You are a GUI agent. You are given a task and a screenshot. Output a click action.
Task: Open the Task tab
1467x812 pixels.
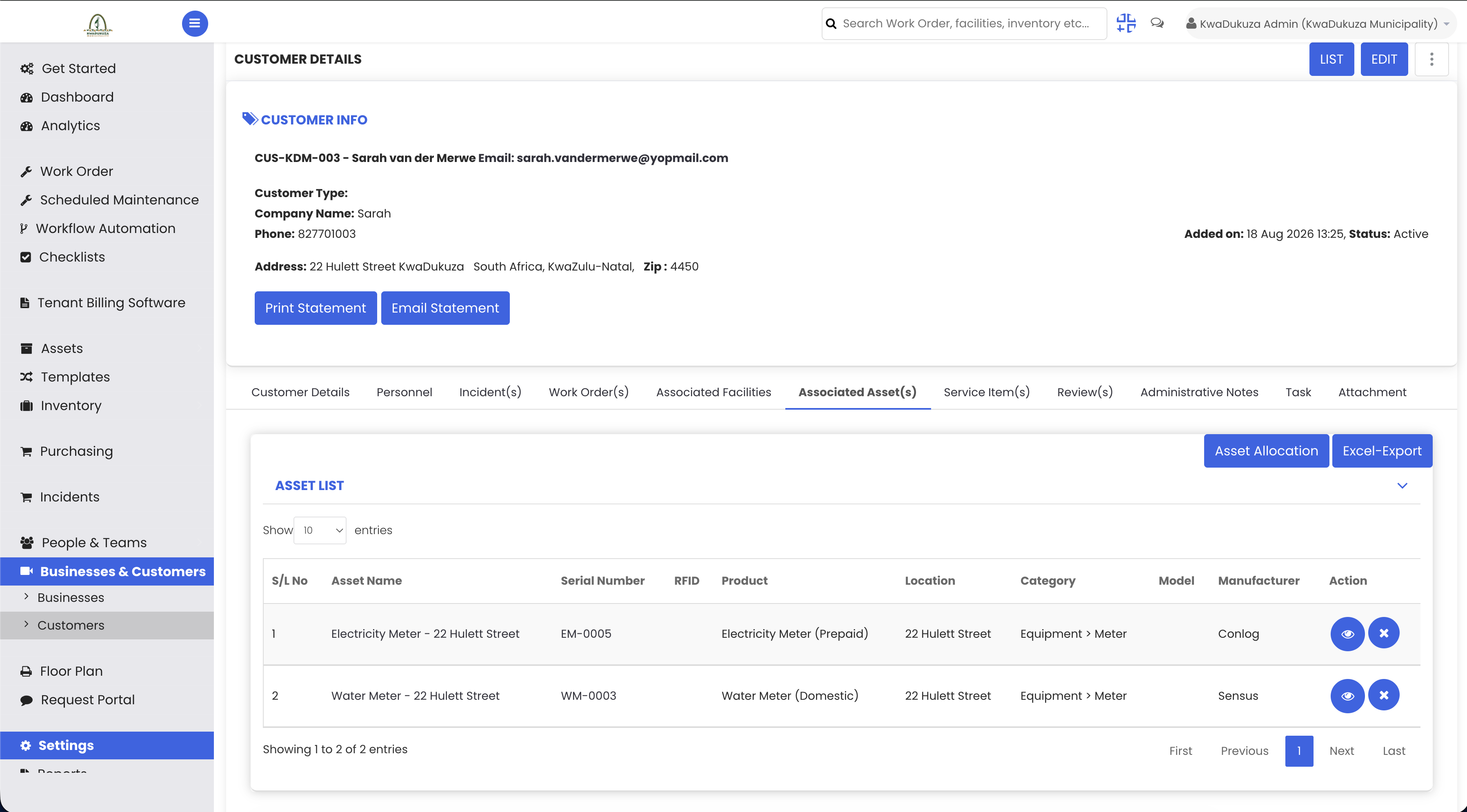(1298, 393)
